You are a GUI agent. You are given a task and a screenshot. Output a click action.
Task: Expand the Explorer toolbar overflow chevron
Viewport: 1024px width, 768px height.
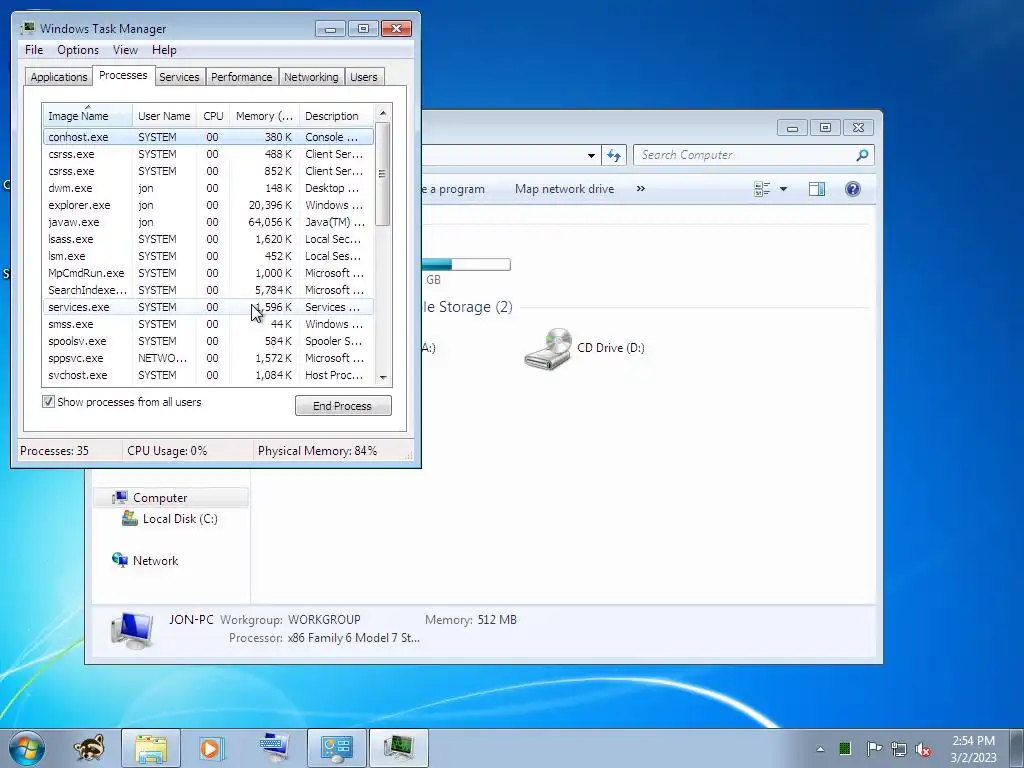pyautogui.click(x=641, y=189)
